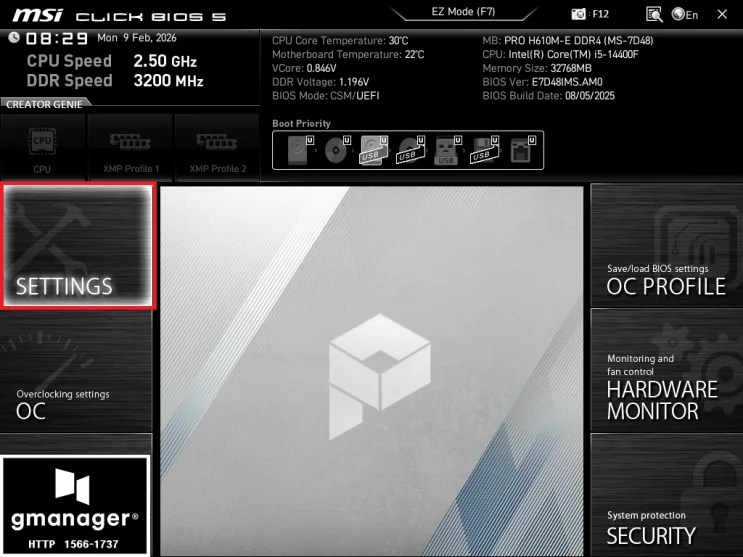Image resolution: width=743 pixels, height=557 pixels.
Task: Select the CD/DVD boot device icon
Action: pyautogui.click(x=337, y=150)
